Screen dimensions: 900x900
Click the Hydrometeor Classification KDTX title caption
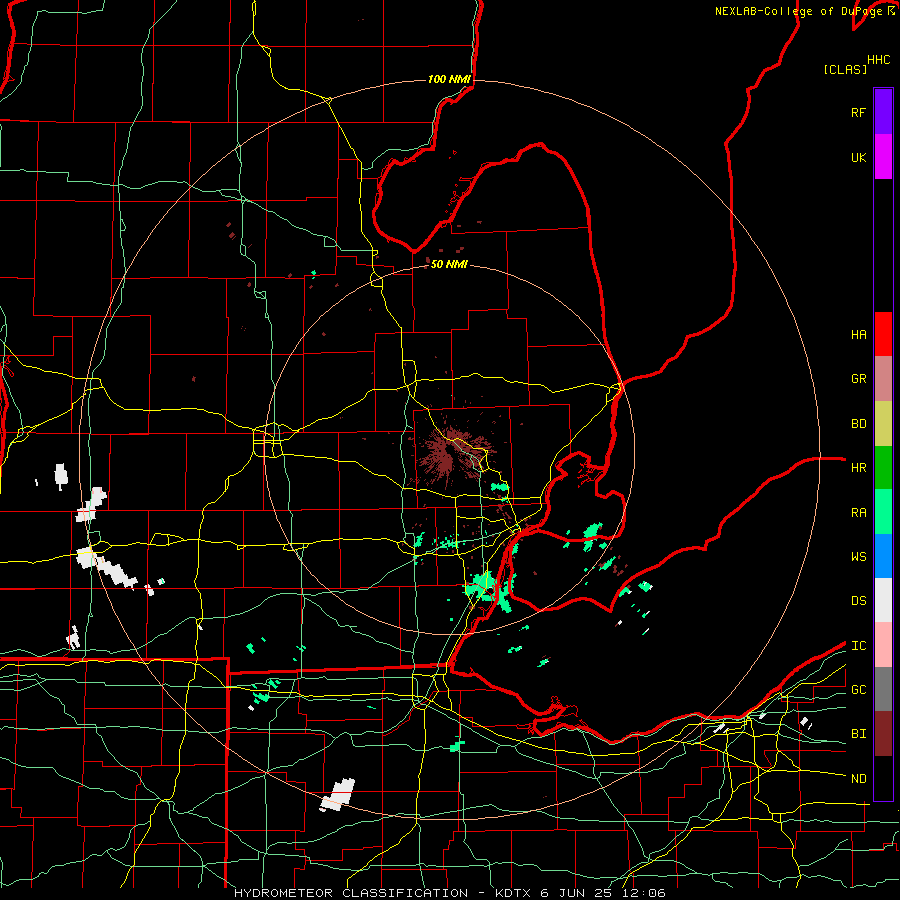click(449, 893)
